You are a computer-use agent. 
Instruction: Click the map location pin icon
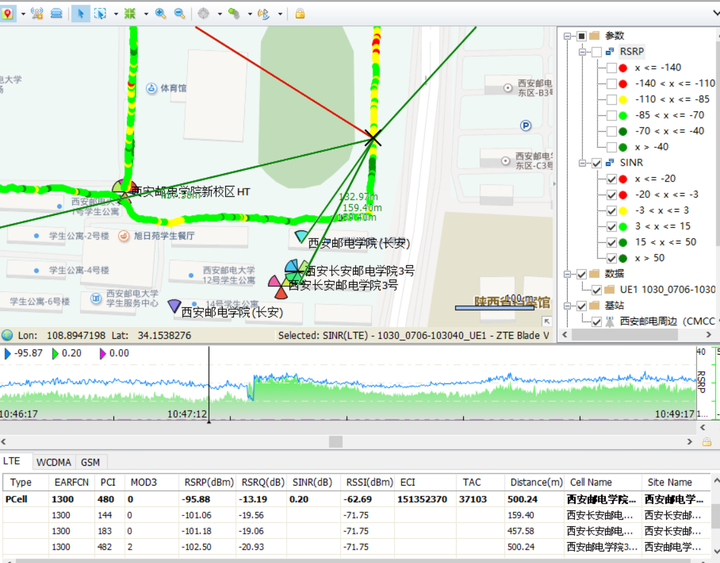[x=6, y=14]
